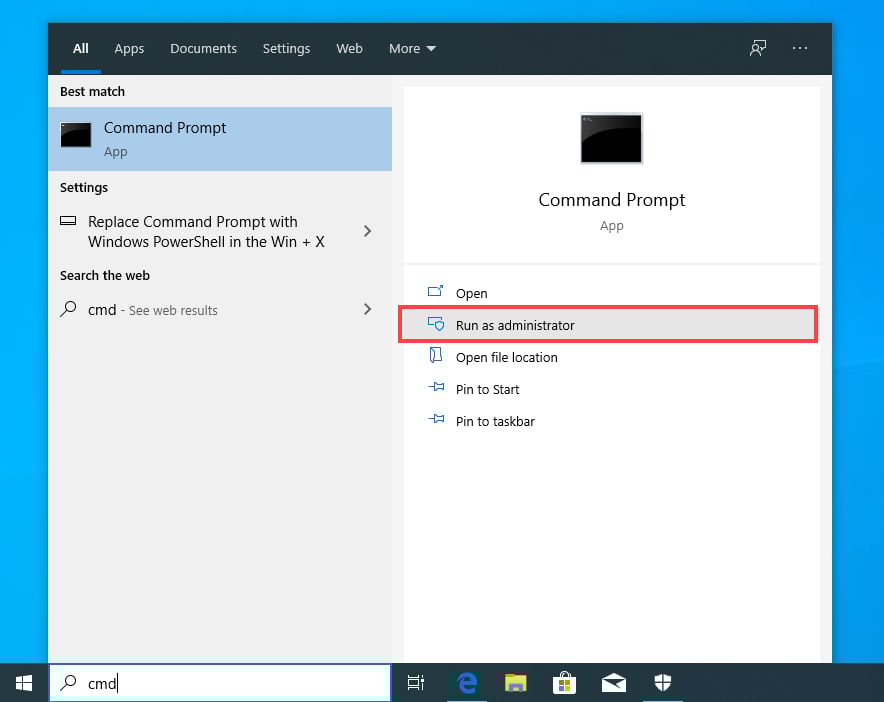Image resolution: width=884 pixels, height=702 pixels.
Task: Switch to the Apps tab
Action: pyautogui.click(x=129, y=48)
